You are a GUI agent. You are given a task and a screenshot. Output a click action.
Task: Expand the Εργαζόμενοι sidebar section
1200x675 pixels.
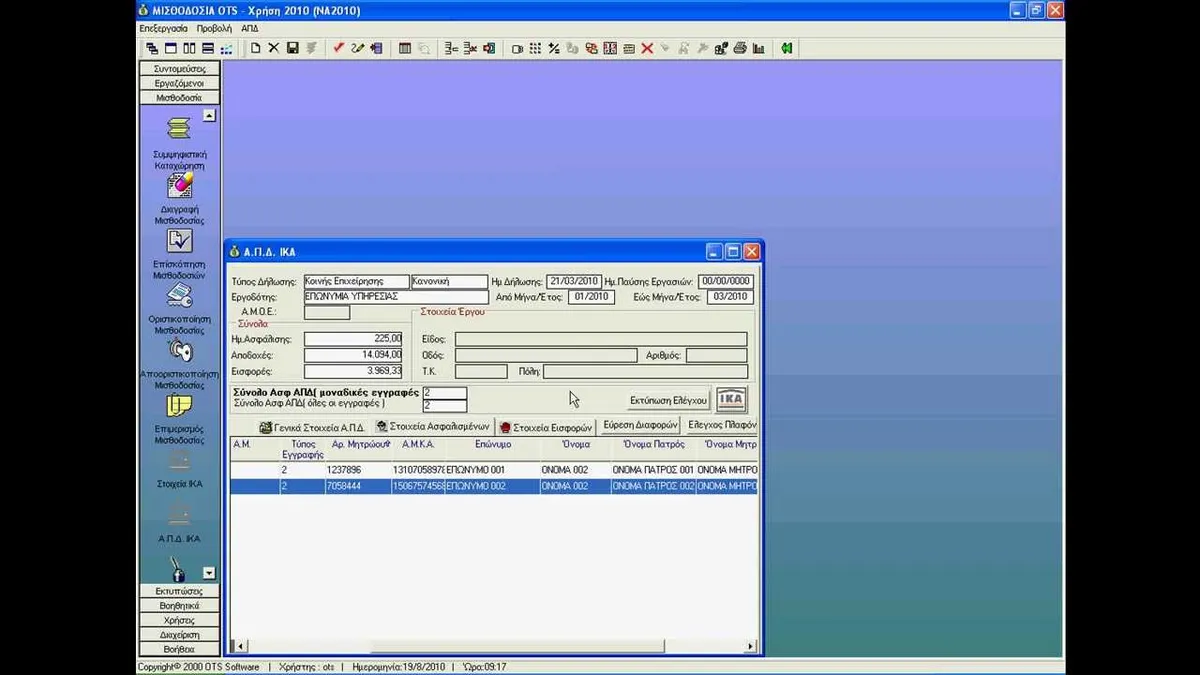coord(179,83)
